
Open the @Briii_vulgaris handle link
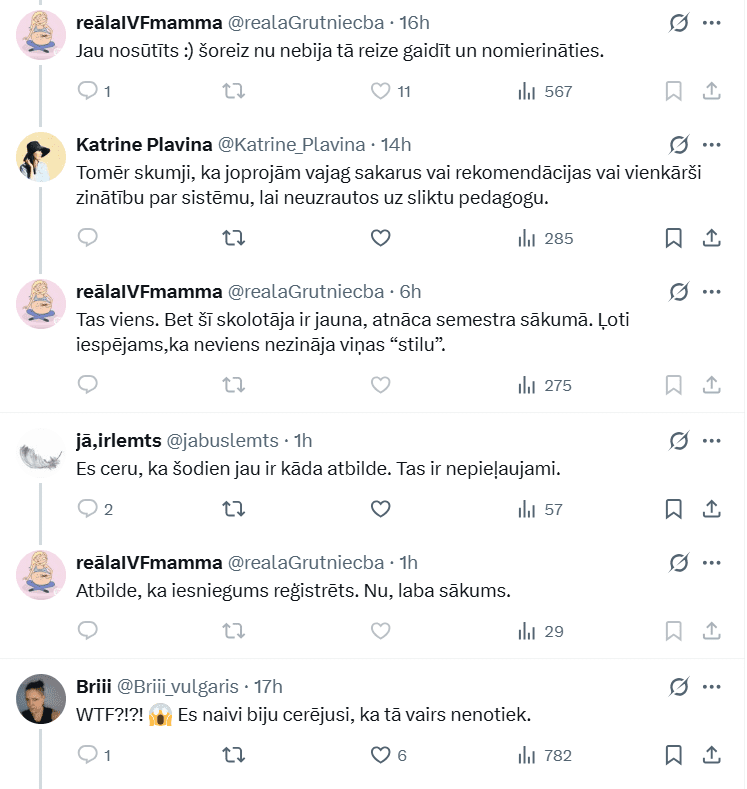click(x=178, y=687)
